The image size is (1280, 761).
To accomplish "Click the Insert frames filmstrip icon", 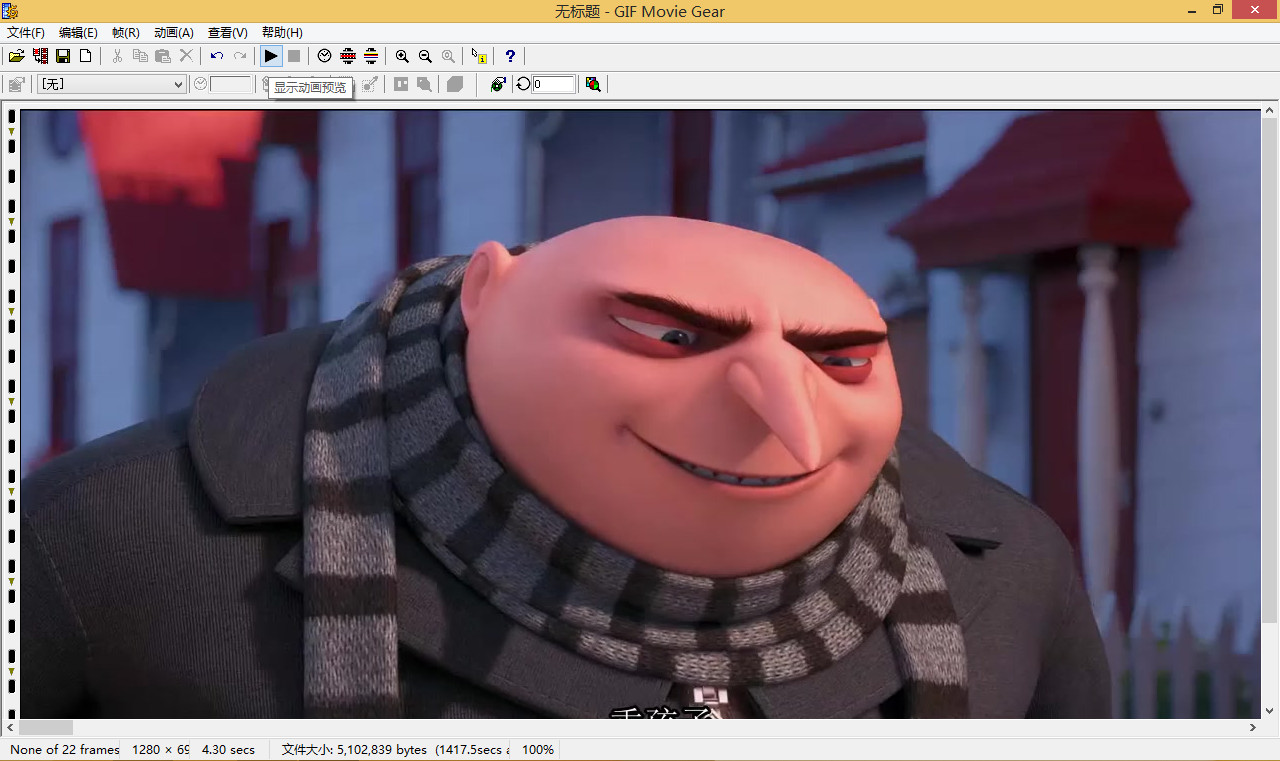I will 40,56.
